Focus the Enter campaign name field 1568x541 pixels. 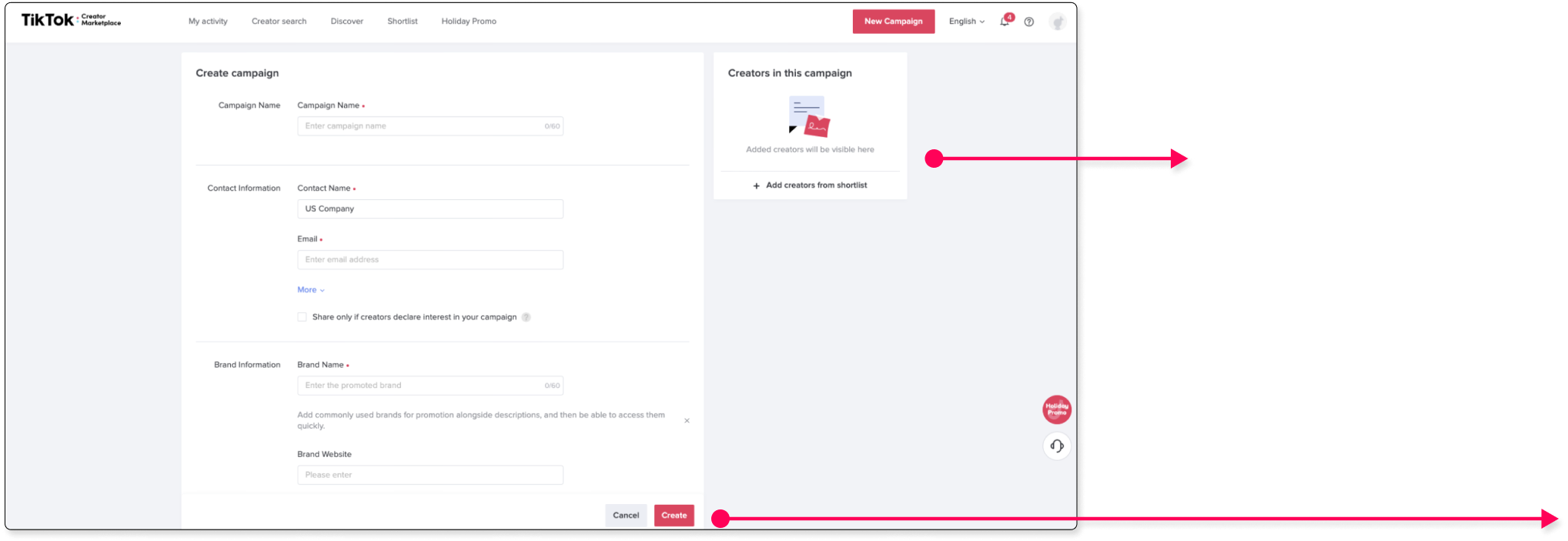click(x=420, y=126)
